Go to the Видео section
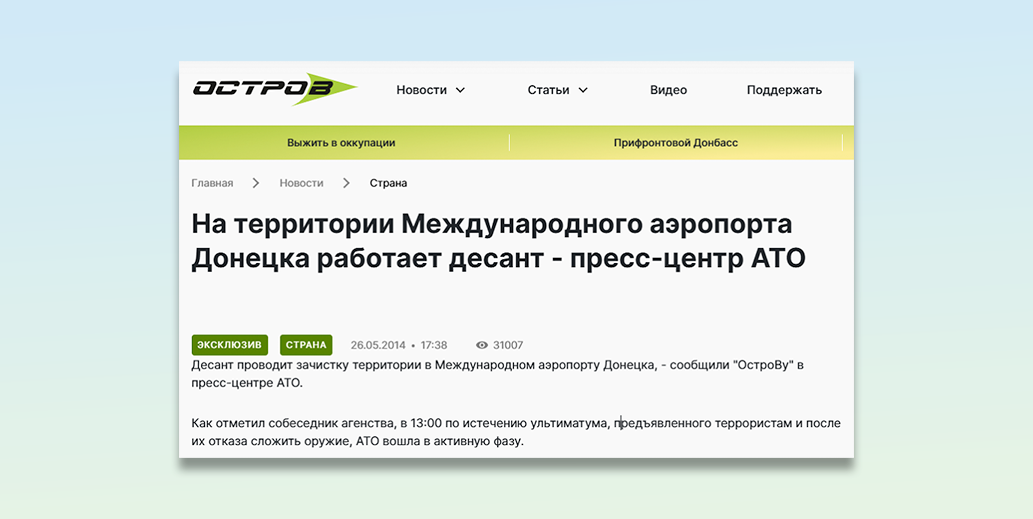Screen dimensions: 1033x519 [x=668, y=90]
